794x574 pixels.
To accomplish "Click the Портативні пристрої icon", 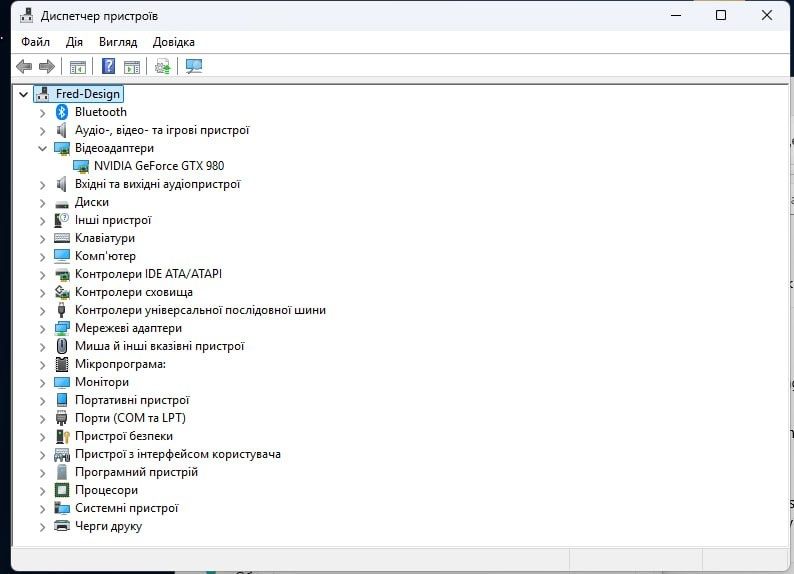I will (x=62, y=400).
